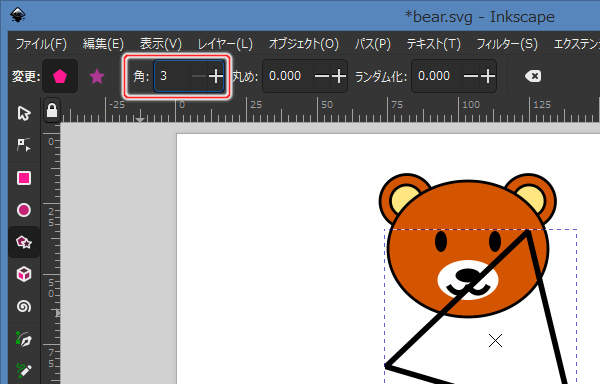Click the bear's left eye on canvas
The image size is (600, 384).
(x=441, y=241)
